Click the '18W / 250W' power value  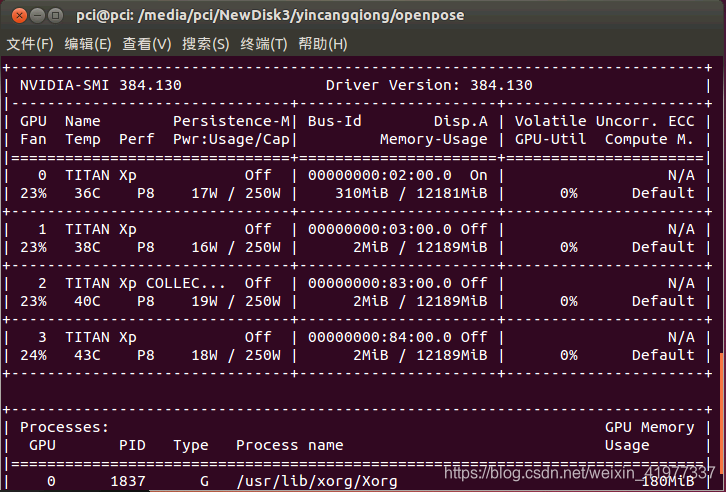tap(236, 355)
